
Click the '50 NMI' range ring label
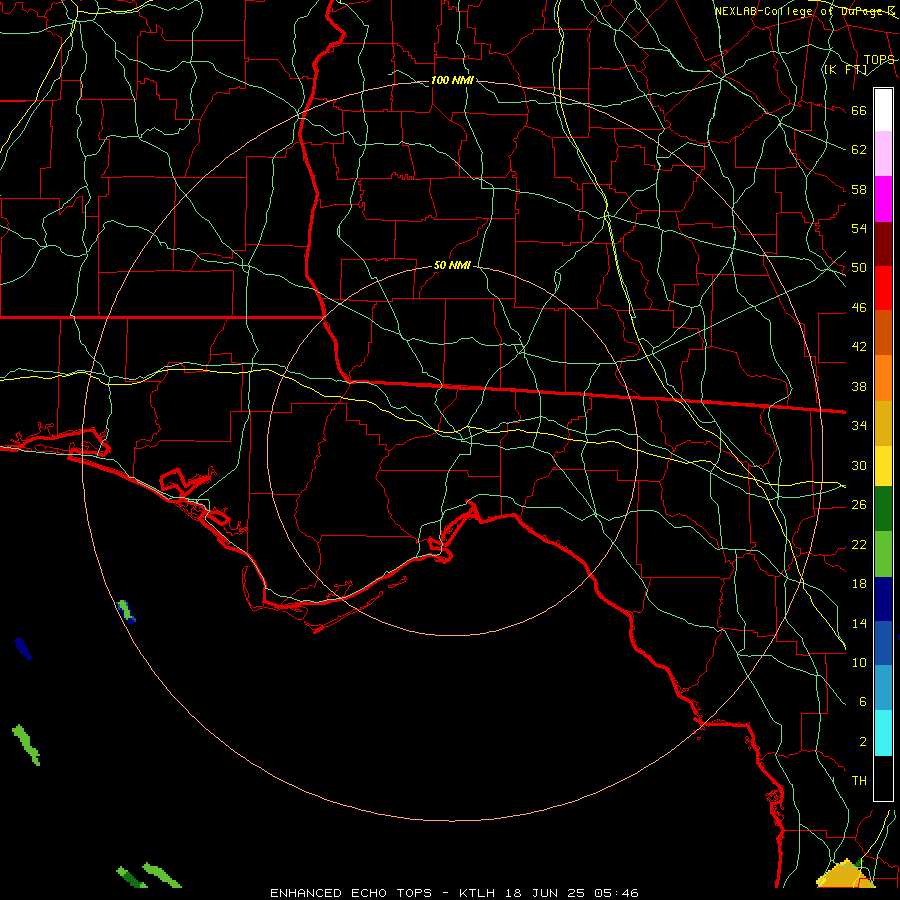(452, 265)
